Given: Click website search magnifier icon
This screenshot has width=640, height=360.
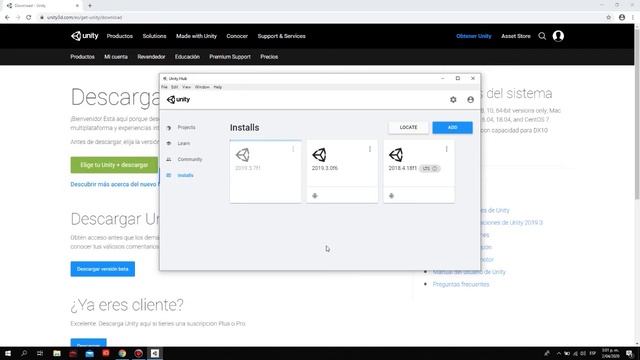Looking at the screenshot, I should tap(542, 36).
